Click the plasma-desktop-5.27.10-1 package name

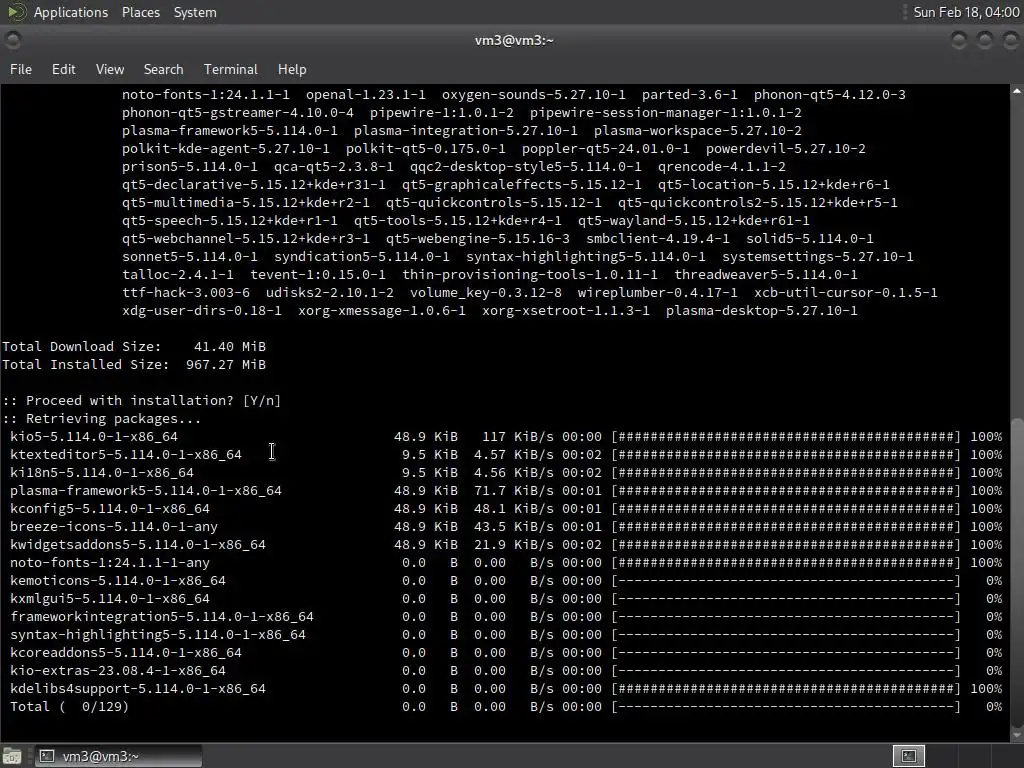pyautogui.click(x=761, y=311)
